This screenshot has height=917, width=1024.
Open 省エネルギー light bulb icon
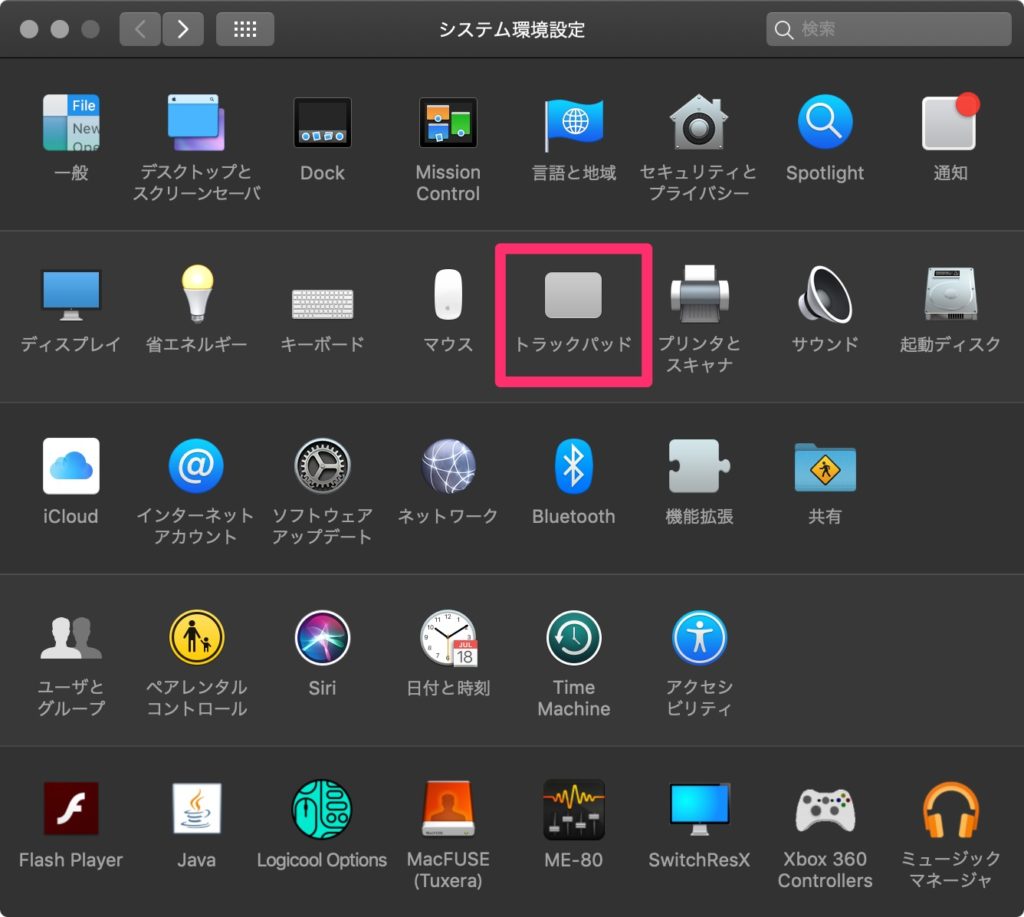197,293
